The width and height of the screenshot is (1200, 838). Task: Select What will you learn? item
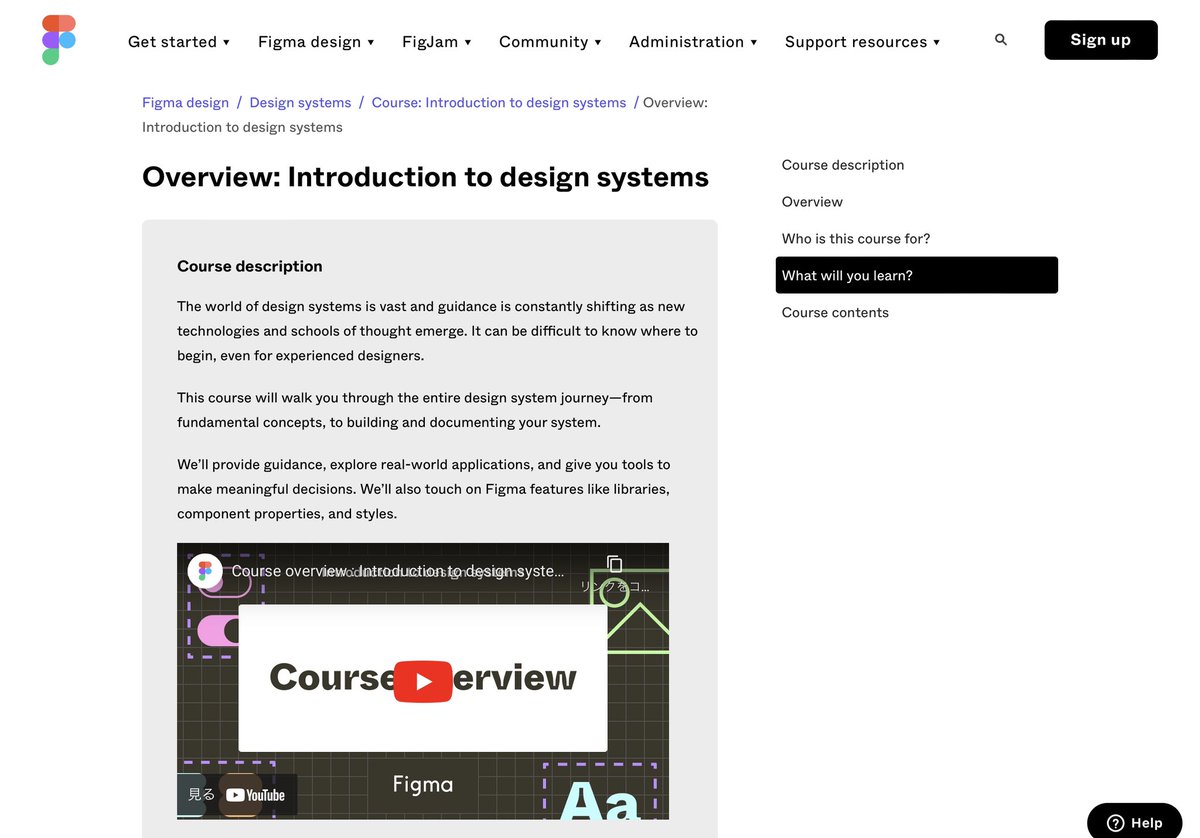[917, 275]
